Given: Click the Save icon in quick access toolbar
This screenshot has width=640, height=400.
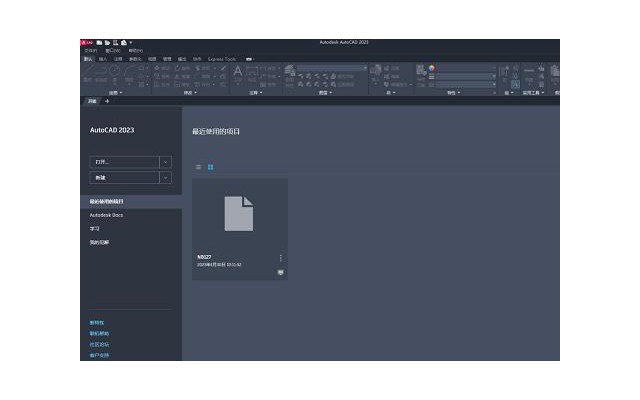Looking at the screenshot, I should (116, 42).
